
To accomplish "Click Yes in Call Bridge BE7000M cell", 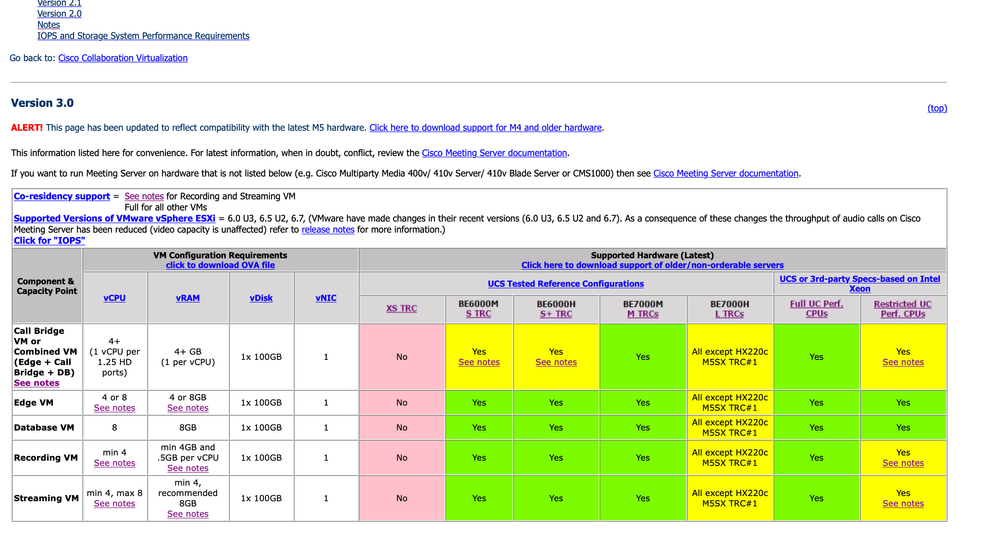I will pos(643,357).
